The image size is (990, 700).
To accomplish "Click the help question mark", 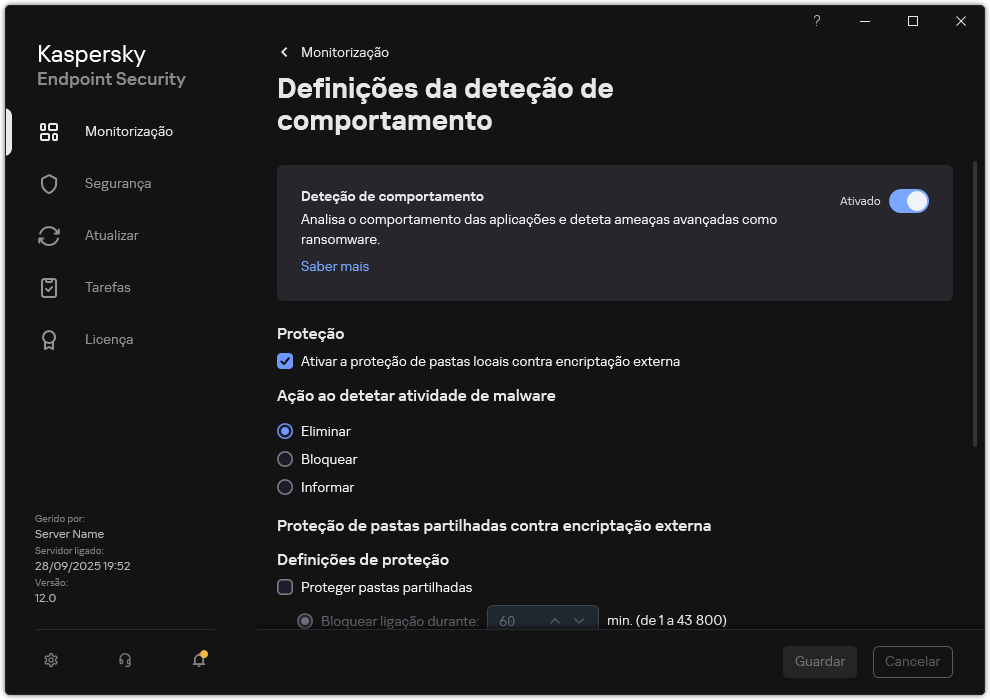I will point(816,21).
